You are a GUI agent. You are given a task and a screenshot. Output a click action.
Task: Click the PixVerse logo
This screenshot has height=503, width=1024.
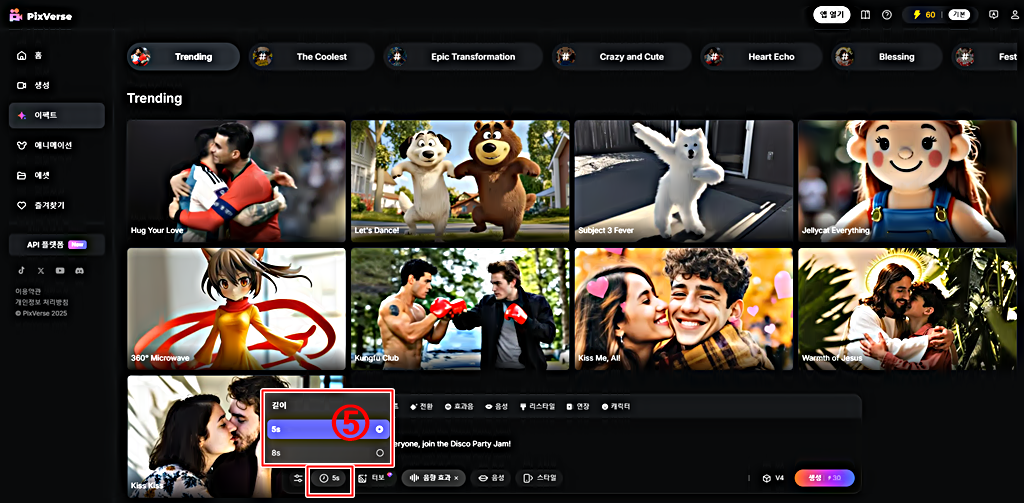point(41,16)
